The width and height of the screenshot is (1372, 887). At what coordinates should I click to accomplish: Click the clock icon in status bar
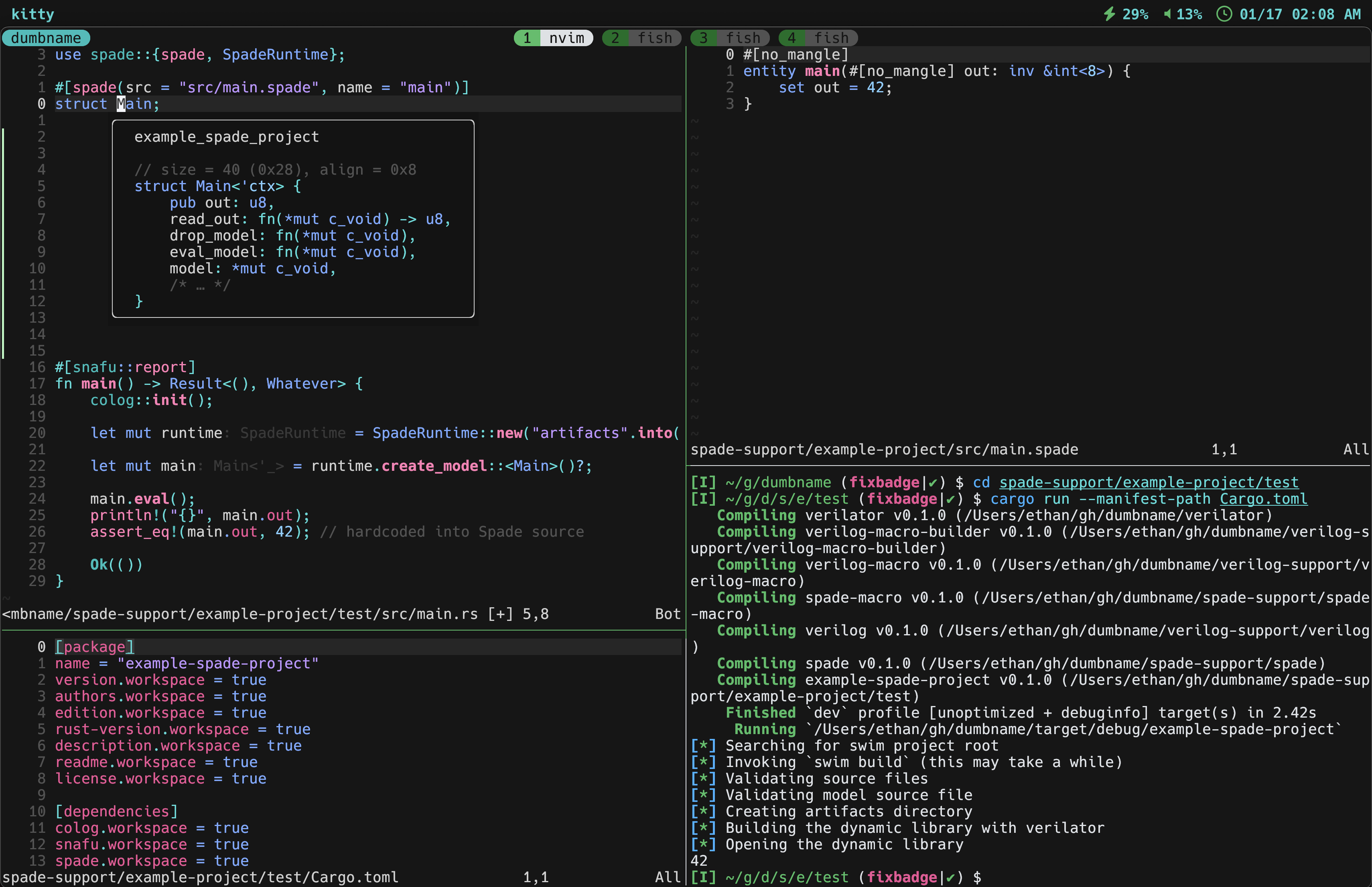(x=1224, y=14)
